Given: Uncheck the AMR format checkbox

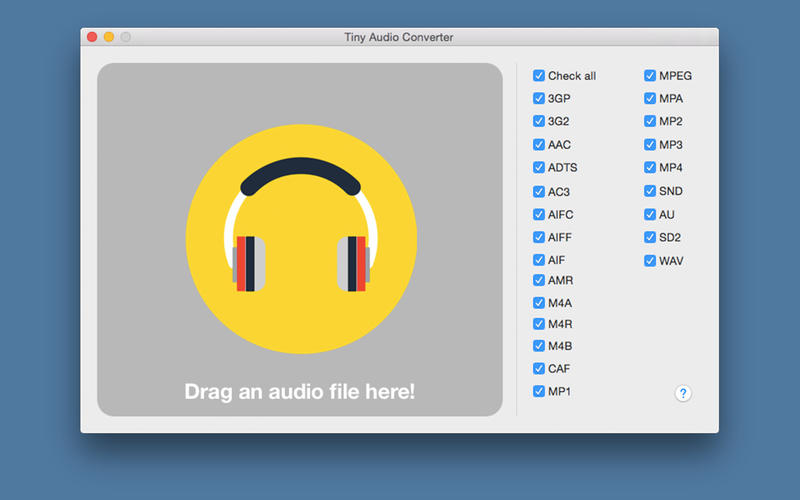Looking at the screenshot, I should [x=539, y=280].
